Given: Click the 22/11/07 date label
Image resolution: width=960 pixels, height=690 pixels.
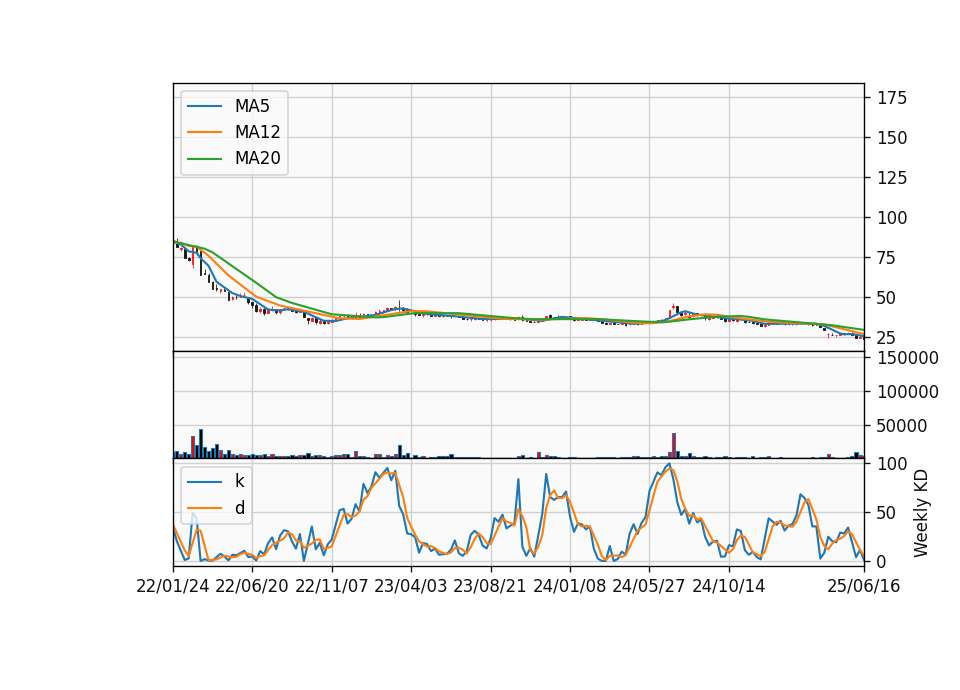Looking at the screenshot, I should coord(331,586).
